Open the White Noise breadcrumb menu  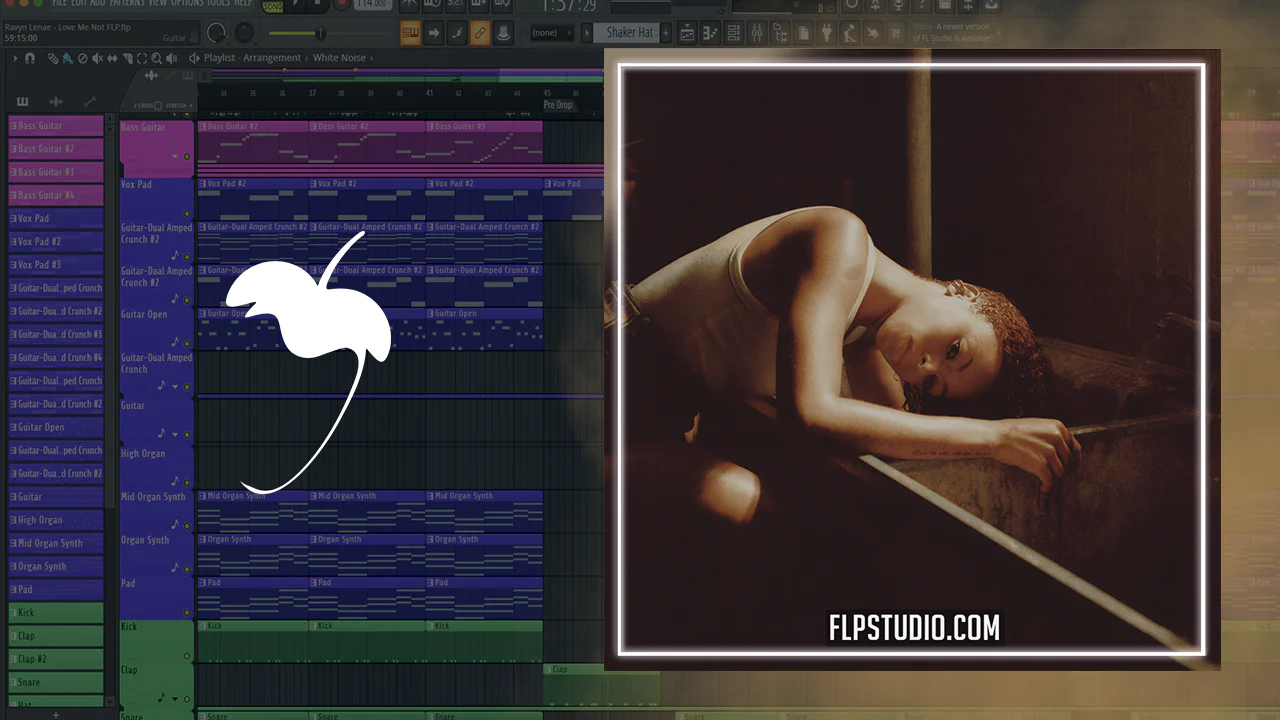tap(339, 58)
